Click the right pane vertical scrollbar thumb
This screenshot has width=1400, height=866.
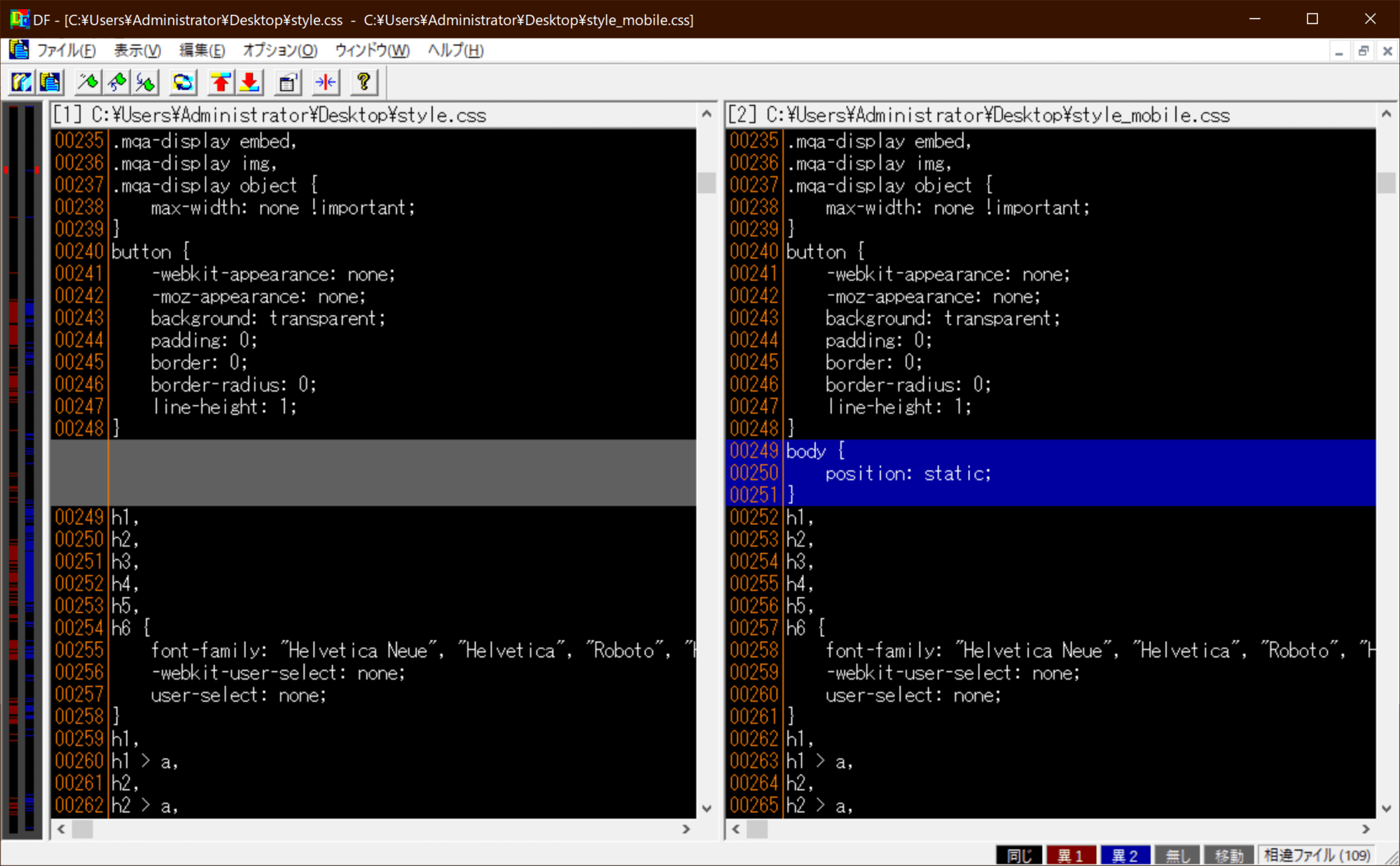1386,183
